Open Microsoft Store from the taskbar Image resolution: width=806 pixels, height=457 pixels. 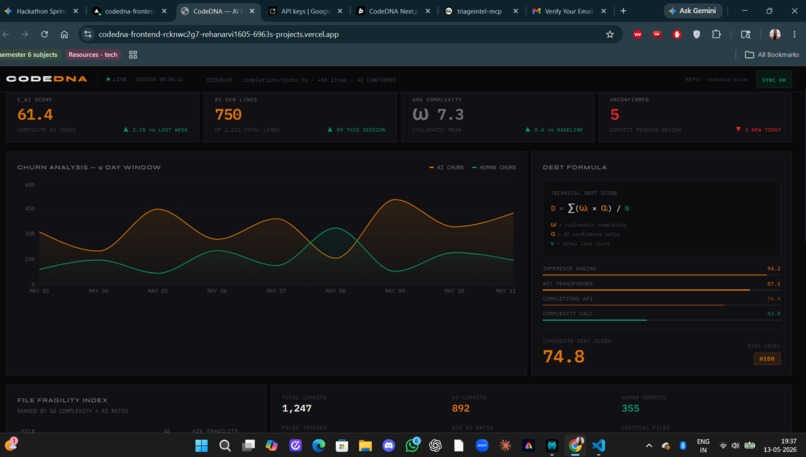pos(342,445)
